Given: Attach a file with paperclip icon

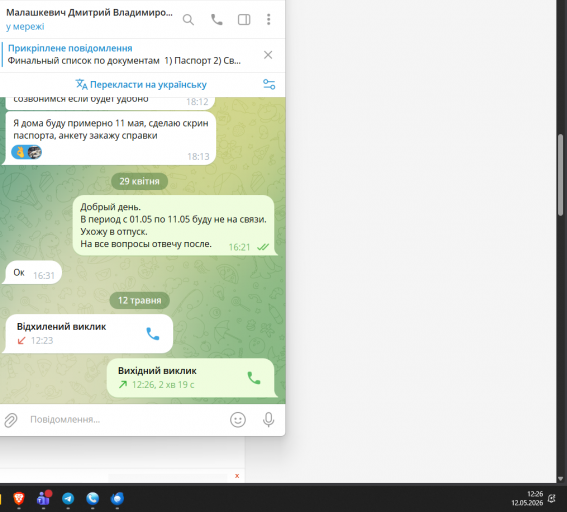Looking at the screenshot, I should point(11,420).
